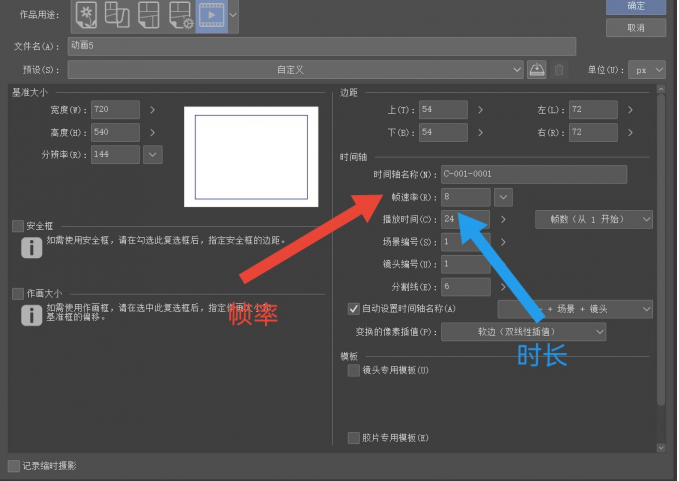The height and width of the screenshot is (481, 679).
Task: Select the page-with-gear work-purpose icon
Action: tap(181, 15)
